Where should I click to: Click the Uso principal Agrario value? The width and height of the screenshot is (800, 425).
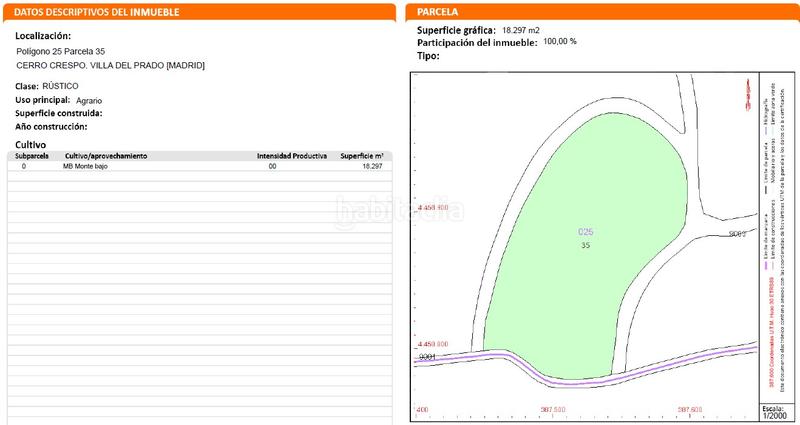89,101
